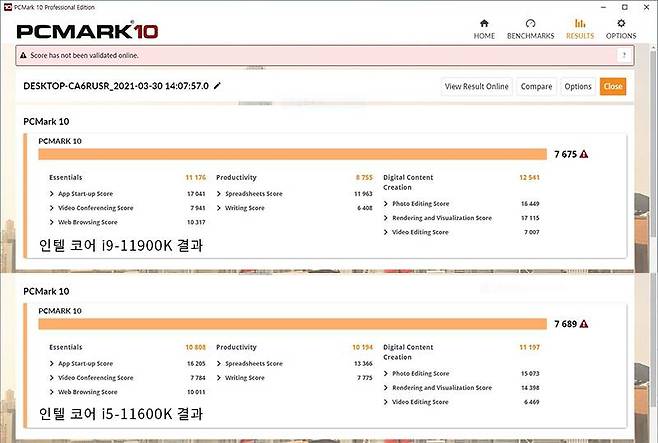Click the PCMark 10 window title bar icon

8,7
